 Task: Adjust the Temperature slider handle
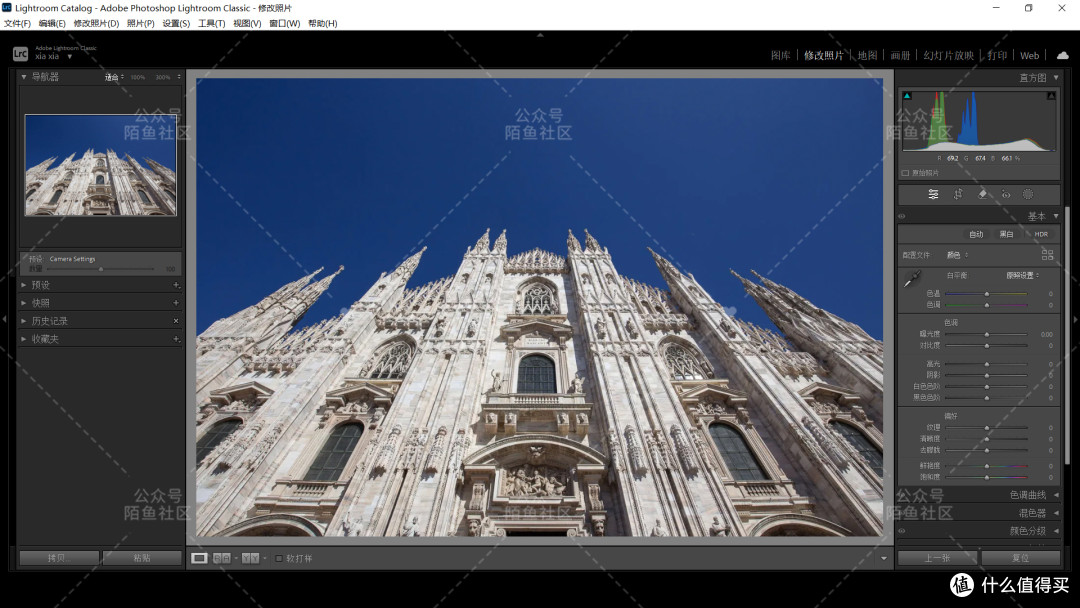pyautogui.click(x=986, y=294)
